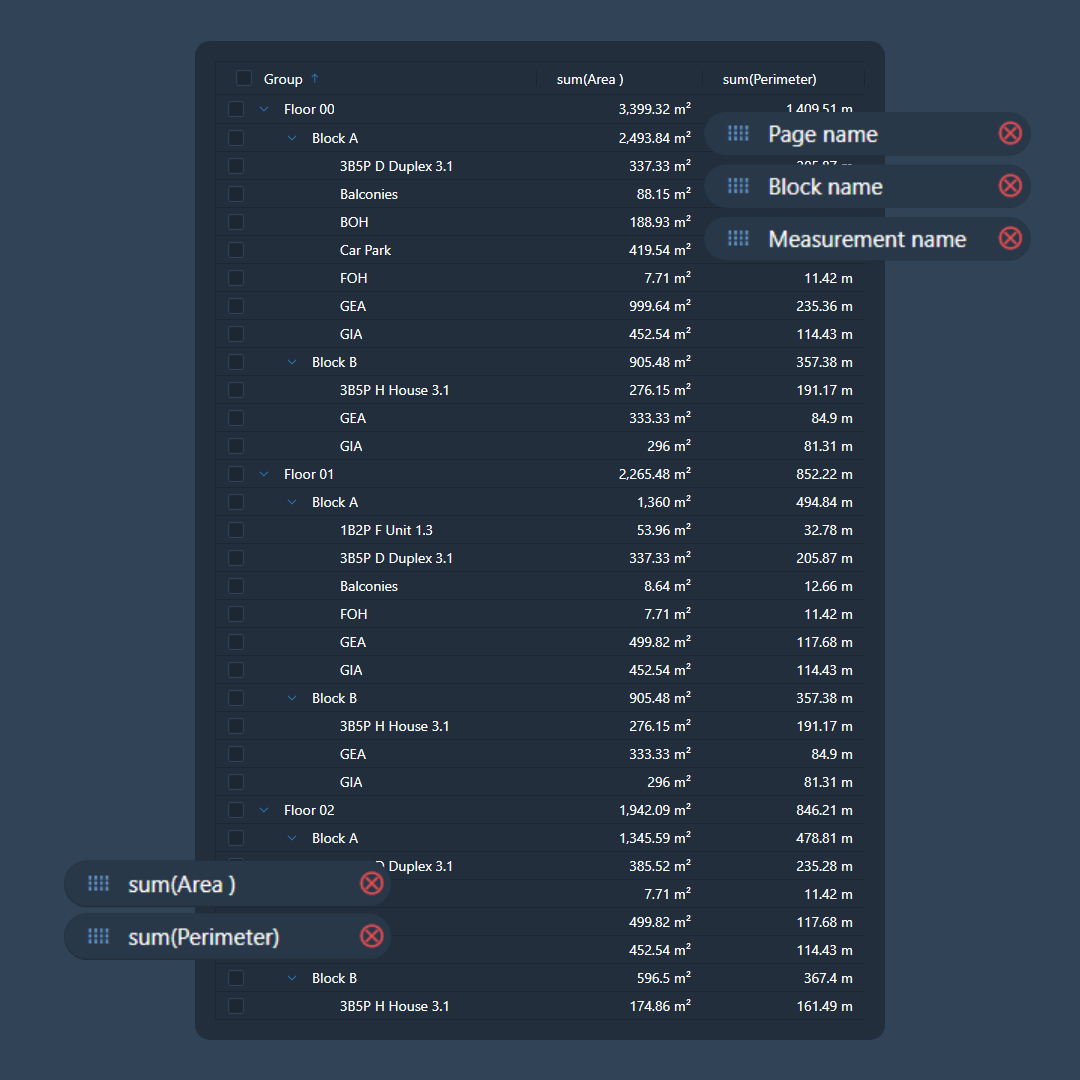The image size is (1080, 1080).
Task: Click the drag handle icon beside Measurement name
Action: (738, 238)
